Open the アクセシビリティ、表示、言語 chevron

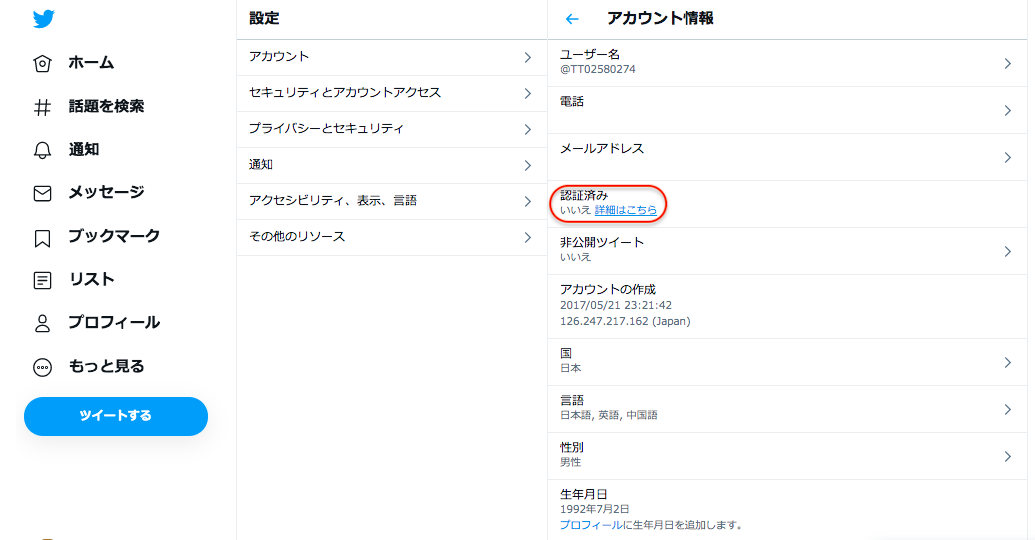(x=527, y=201)
